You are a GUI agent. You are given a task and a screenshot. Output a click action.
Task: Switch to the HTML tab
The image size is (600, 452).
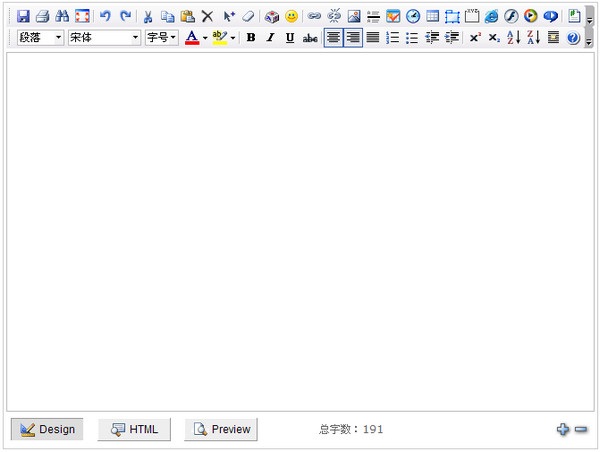(134, 429)
